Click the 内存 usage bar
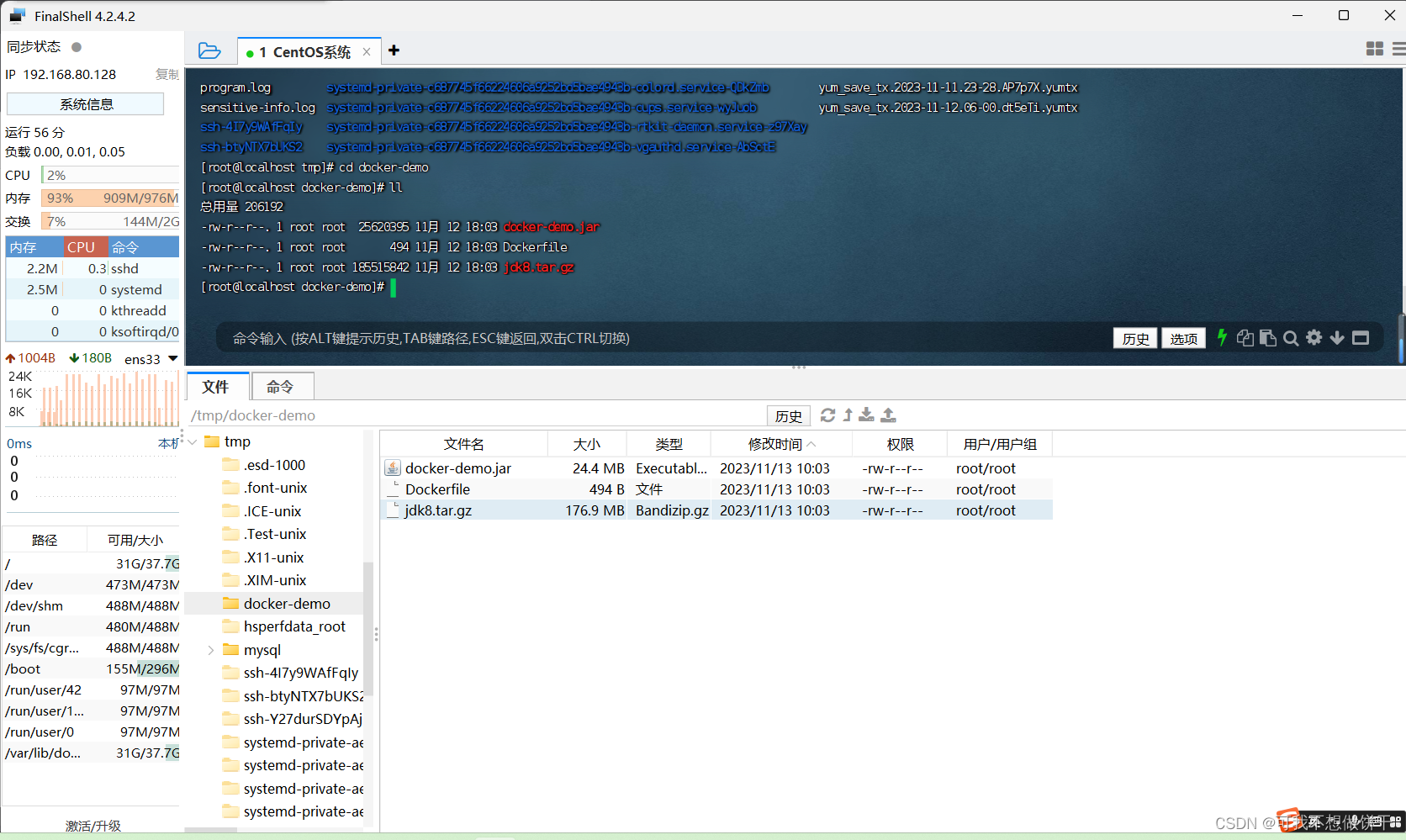 click(110, 198)
